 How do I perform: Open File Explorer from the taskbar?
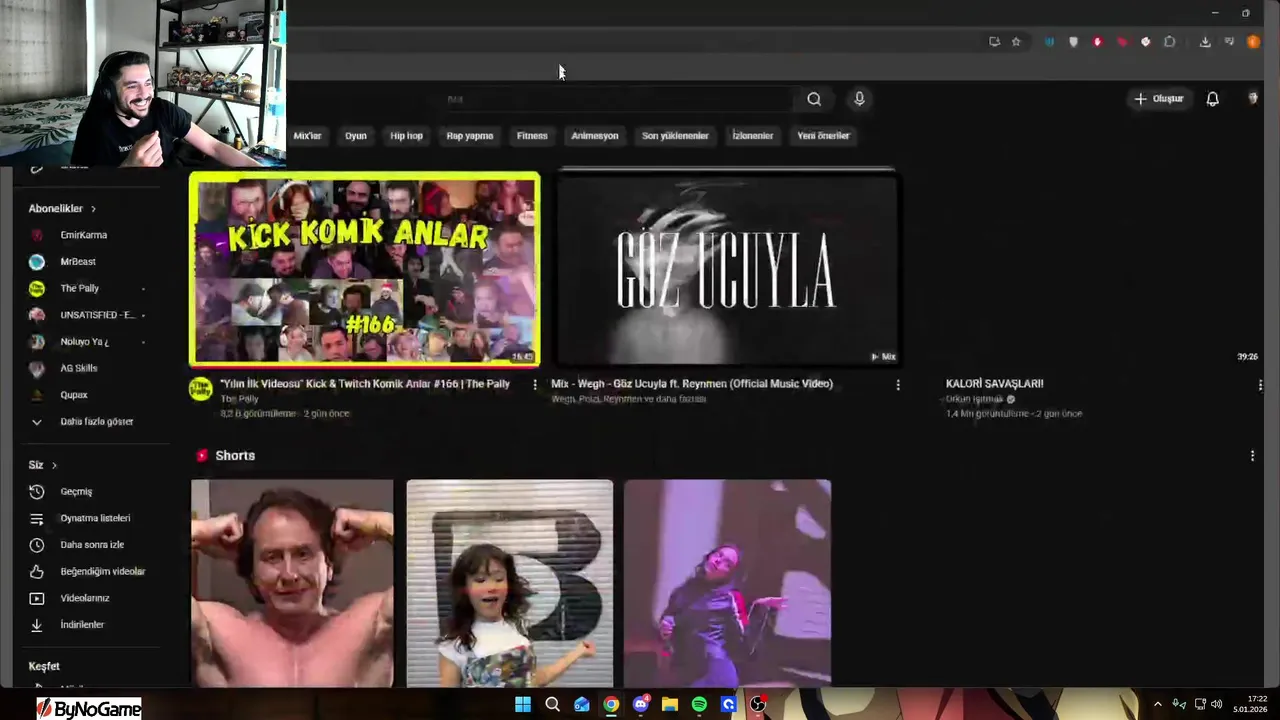point(670,704)
